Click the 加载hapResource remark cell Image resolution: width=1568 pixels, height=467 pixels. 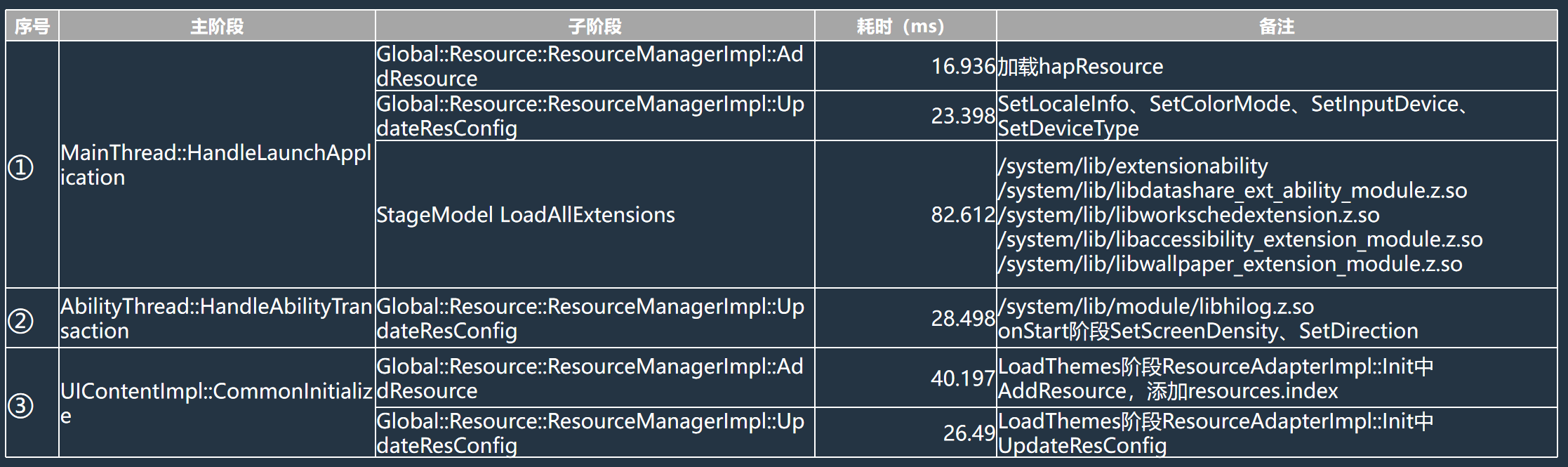coord(1080,67)
